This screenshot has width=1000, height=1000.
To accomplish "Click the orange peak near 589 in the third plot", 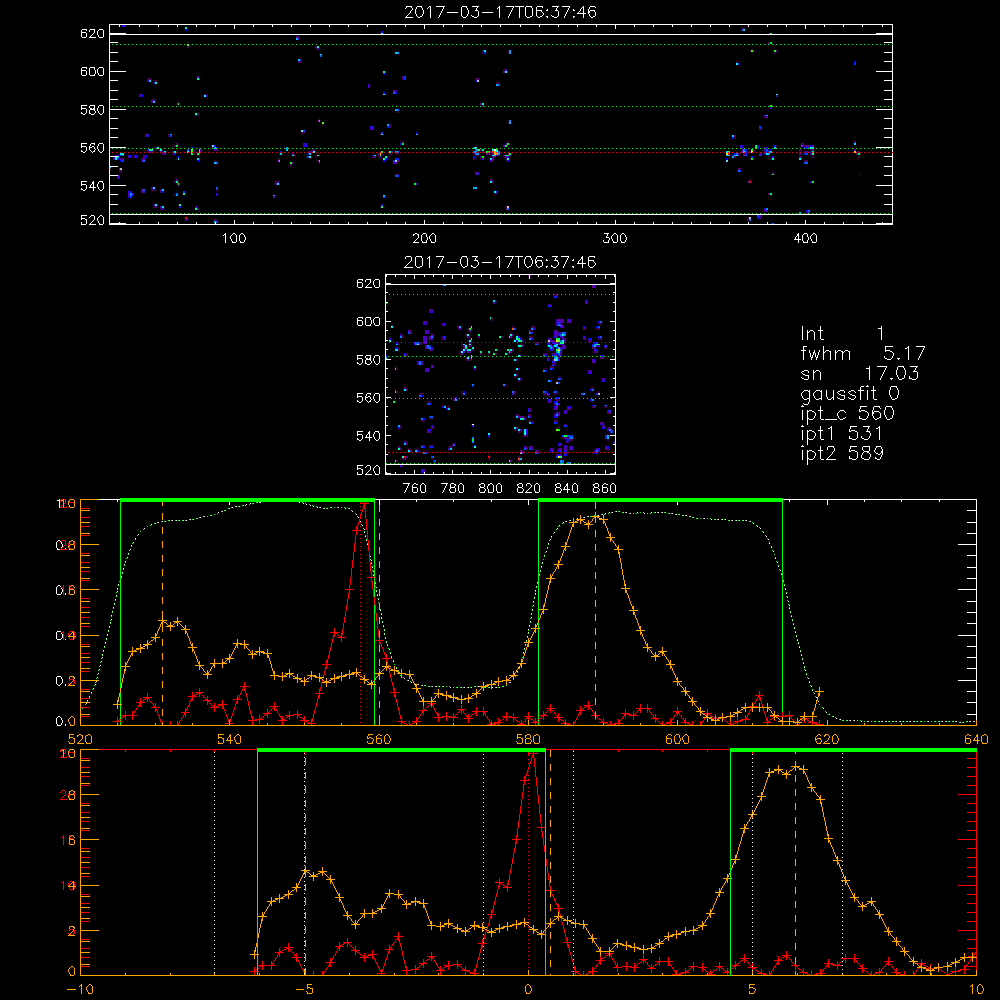I will point(596,517).
